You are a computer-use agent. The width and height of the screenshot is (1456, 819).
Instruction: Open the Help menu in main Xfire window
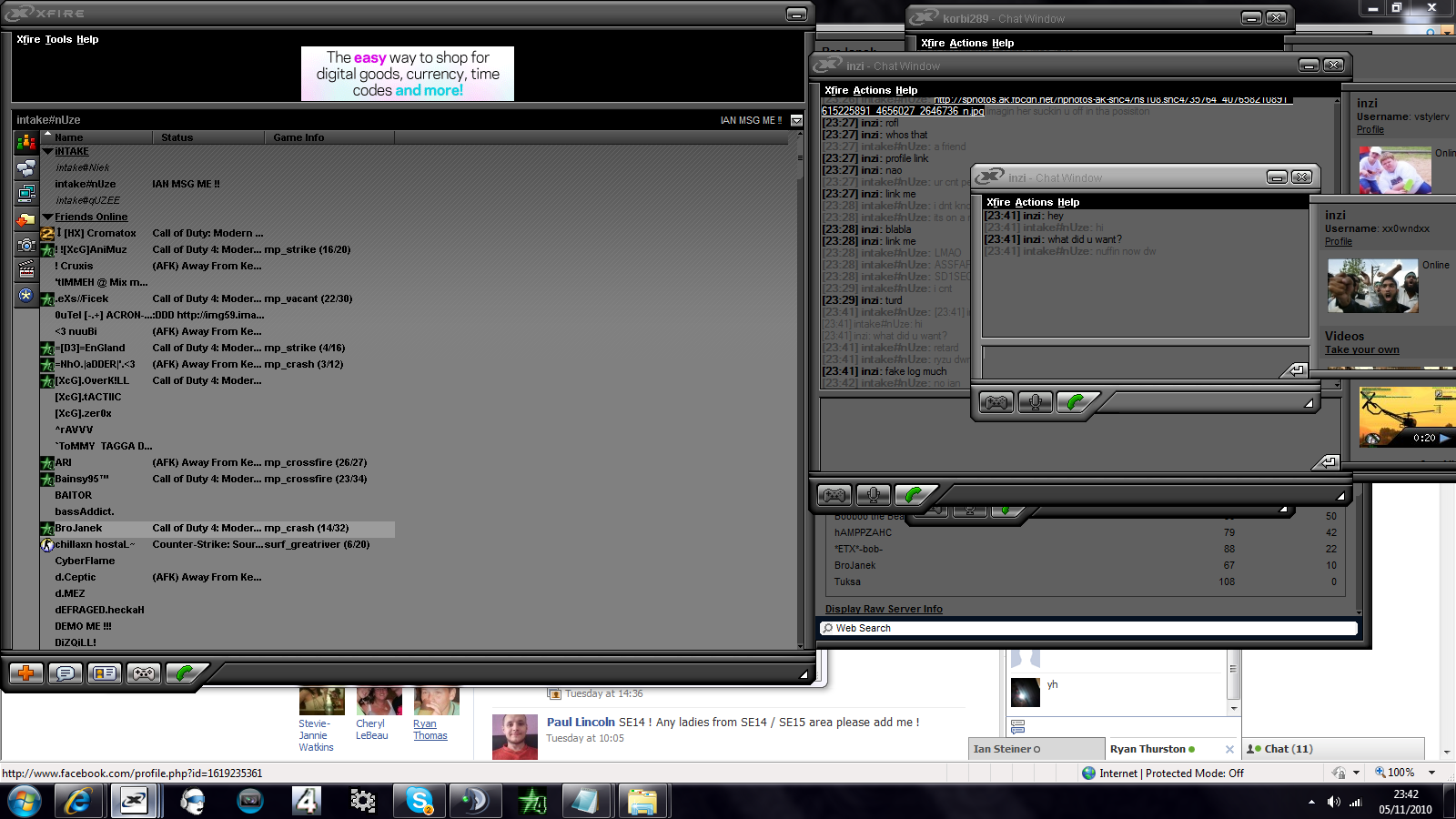point(87,39)
